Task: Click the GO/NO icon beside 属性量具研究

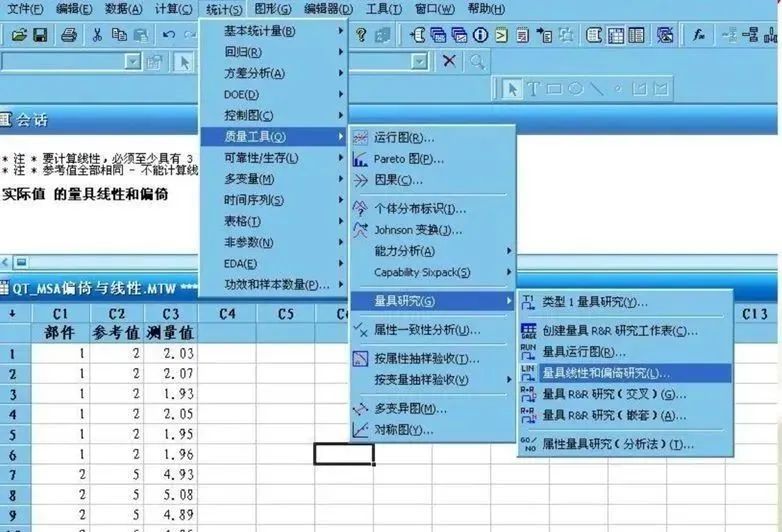Action: [528, 444]
